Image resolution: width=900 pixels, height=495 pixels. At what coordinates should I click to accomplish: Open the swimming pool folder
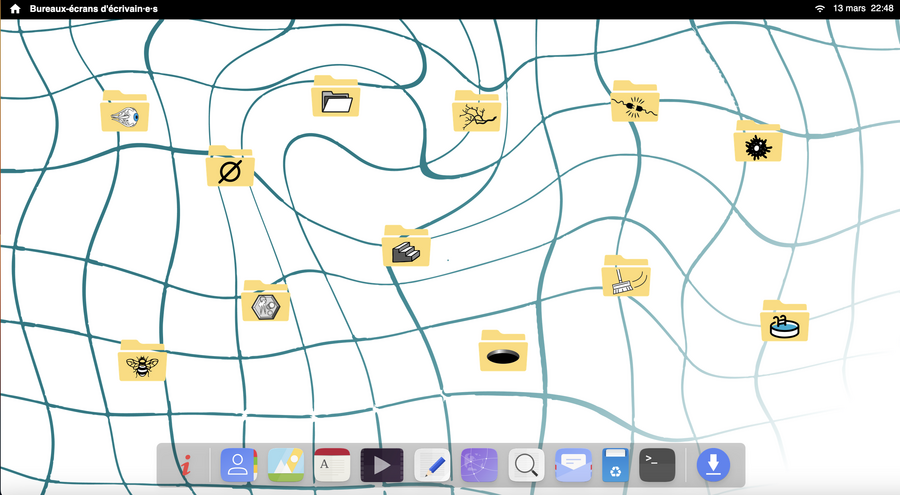pyautogui.click(x=784, y=322)
